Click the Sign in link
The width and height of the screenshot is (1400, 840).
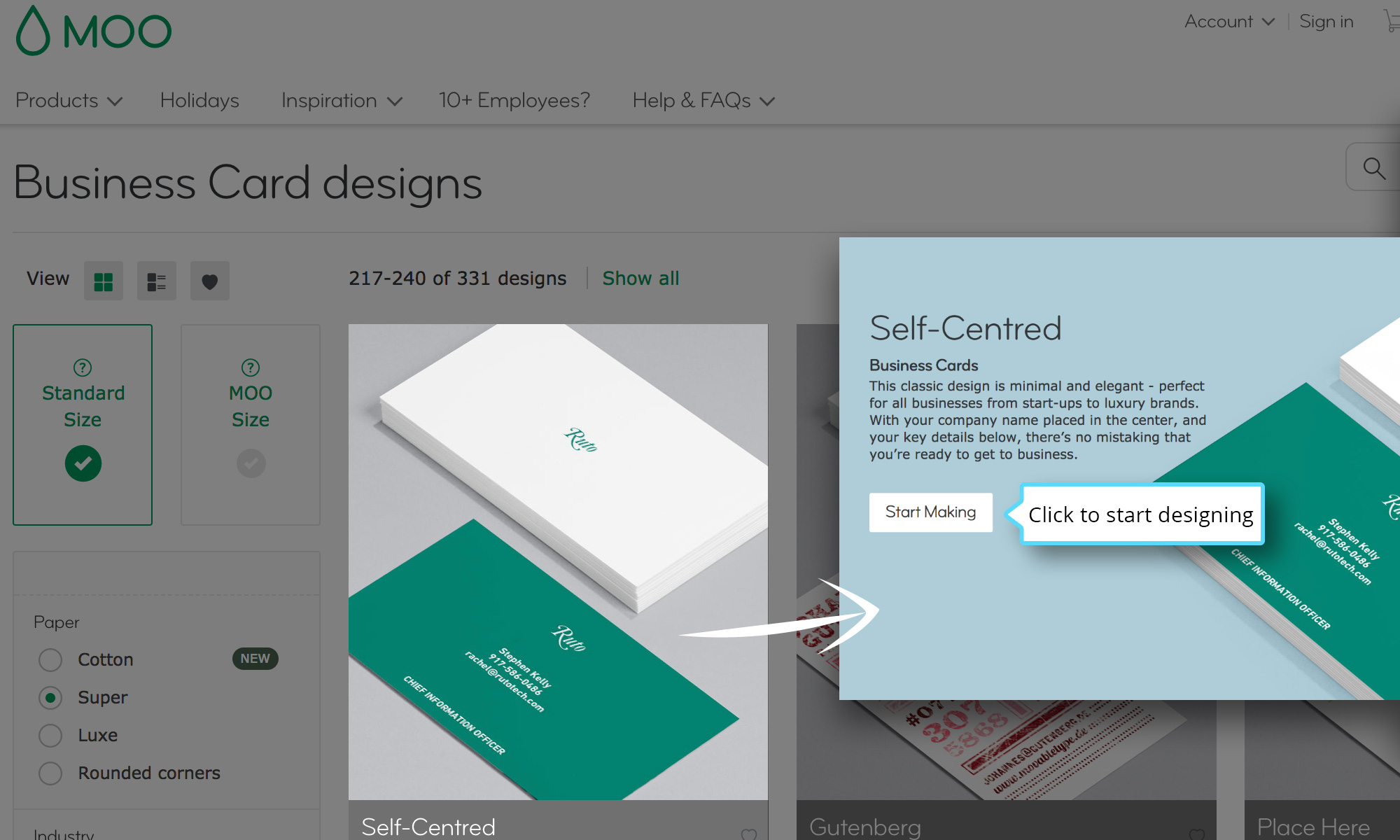coord(1326,22)
